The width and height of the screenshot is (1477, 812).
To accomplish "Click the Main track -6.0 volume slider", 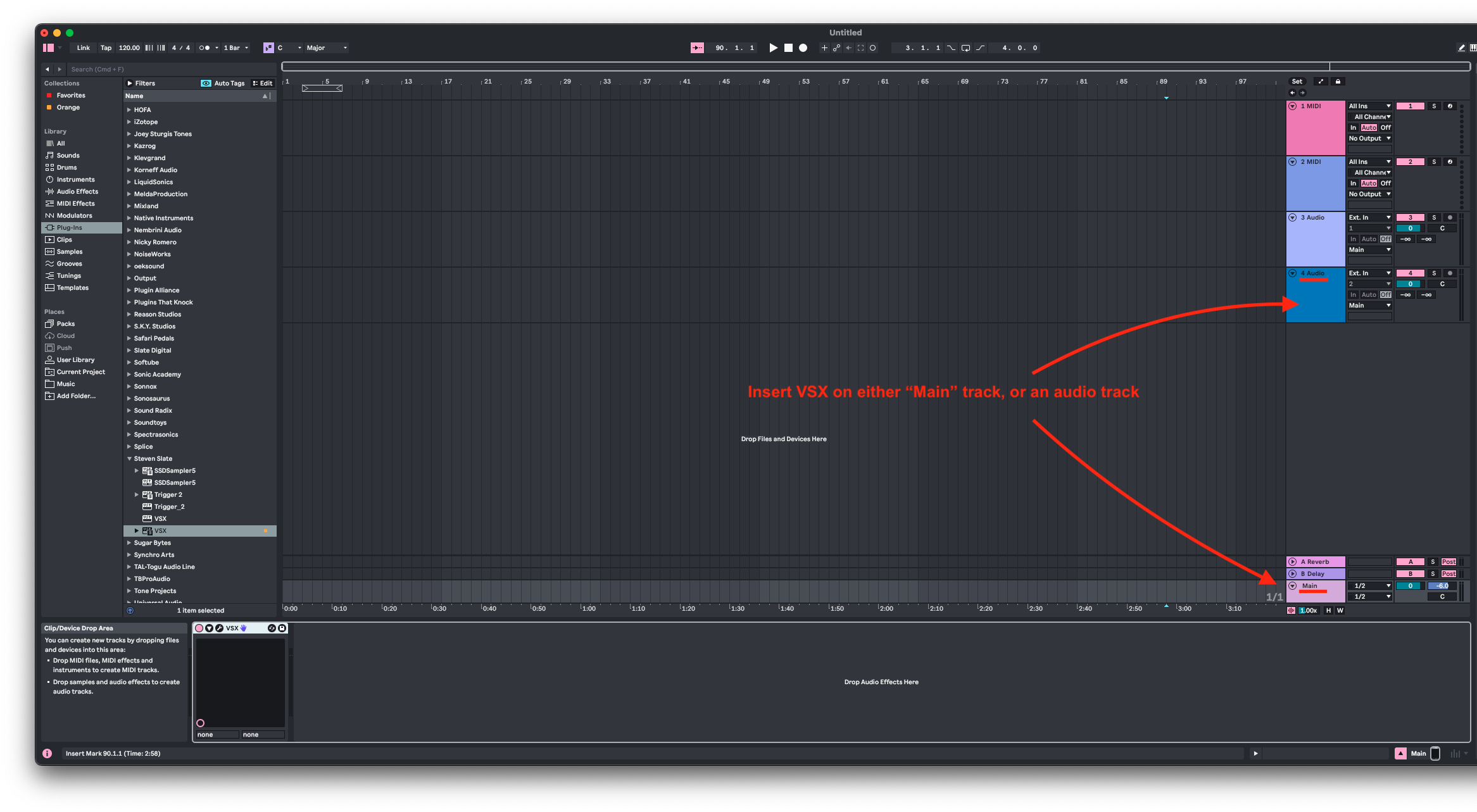I will 1442,586.
